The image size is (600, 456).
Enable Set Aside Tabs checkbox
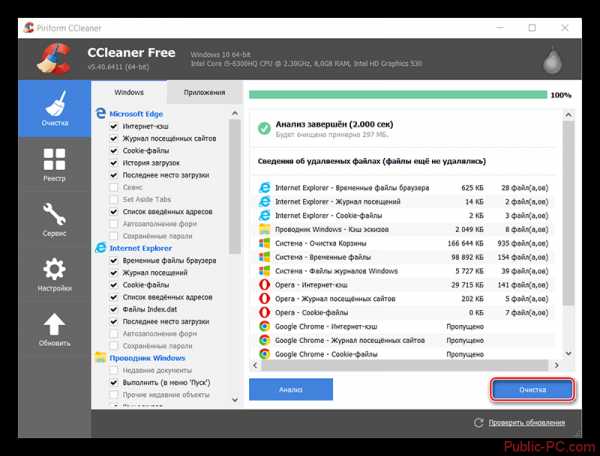pos(114,199)
